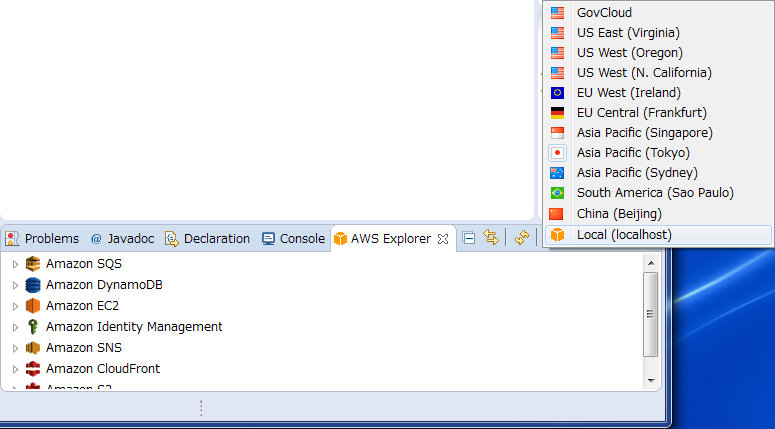
Task: Expand the Amazon DynamoDB node
Action: 15,285
